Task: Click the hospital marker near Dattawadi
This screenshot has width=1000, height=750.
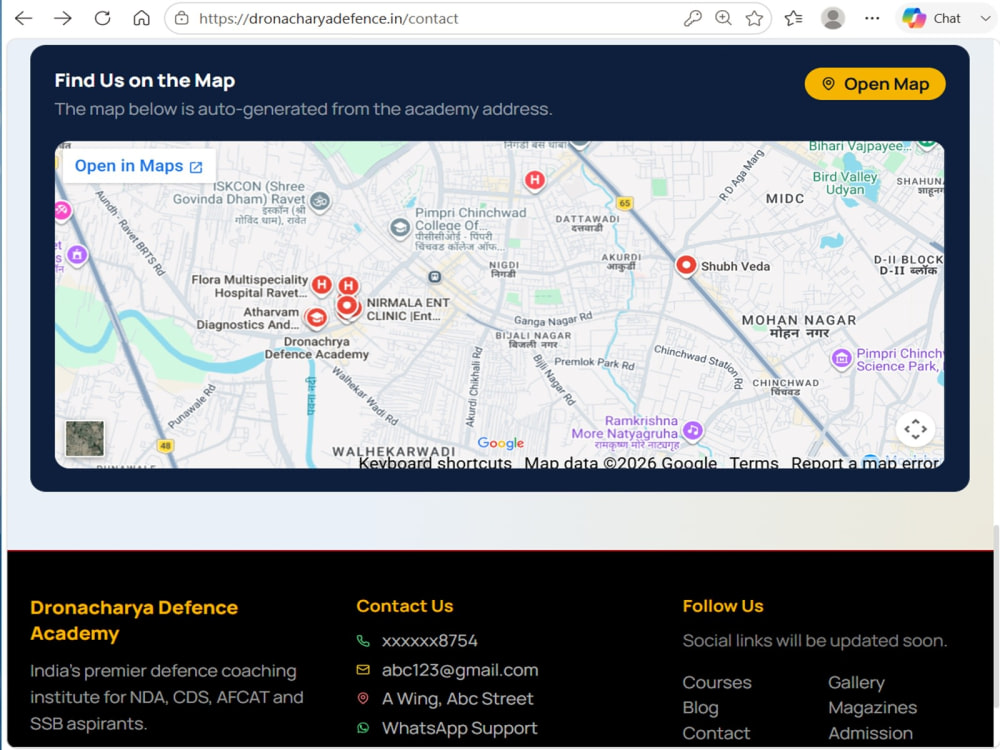Action: (534, 180)
